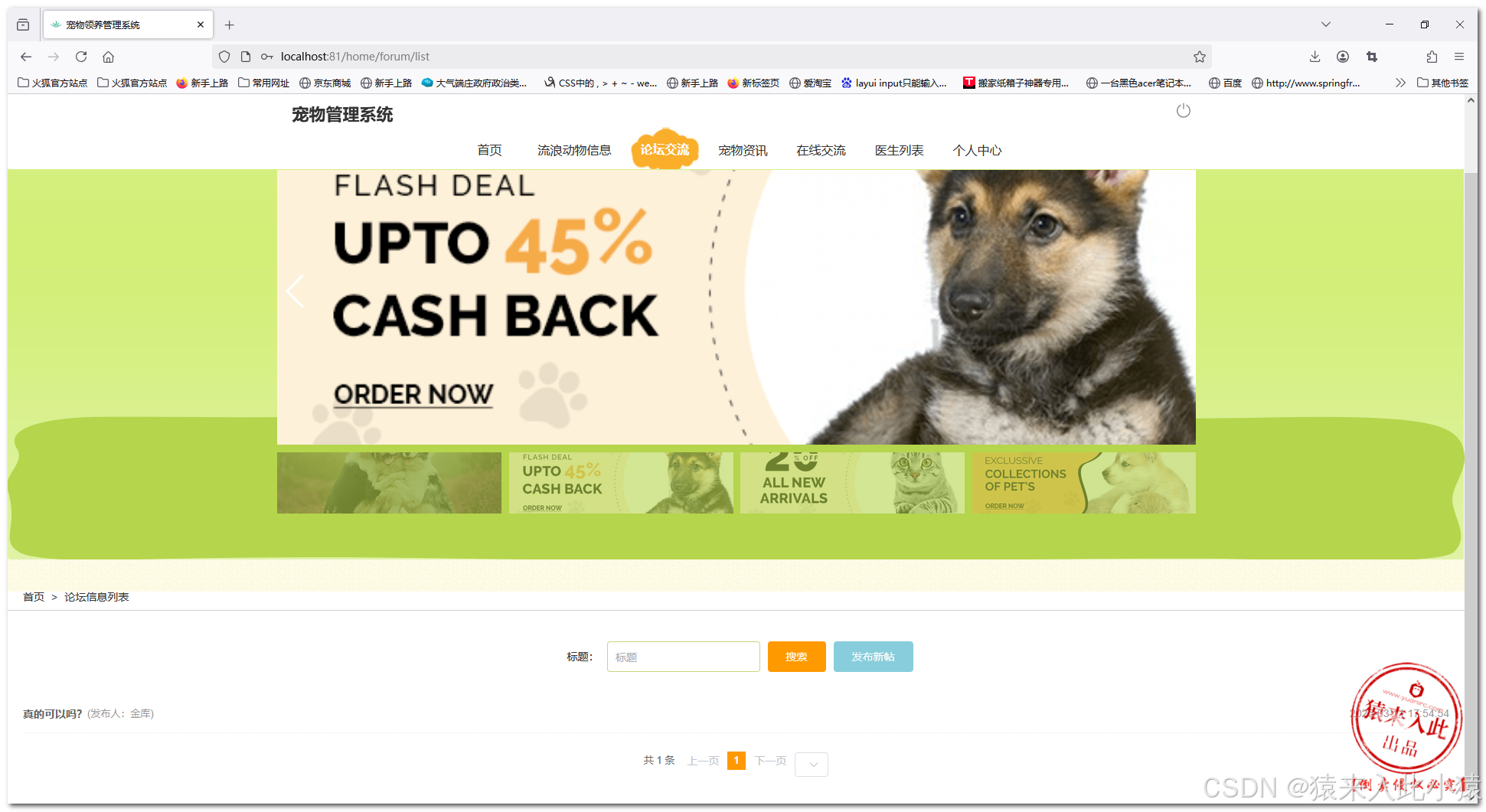Open the extensions puzzle icon
Screen dimensions: 1486x812
(x=1432, y=57)
